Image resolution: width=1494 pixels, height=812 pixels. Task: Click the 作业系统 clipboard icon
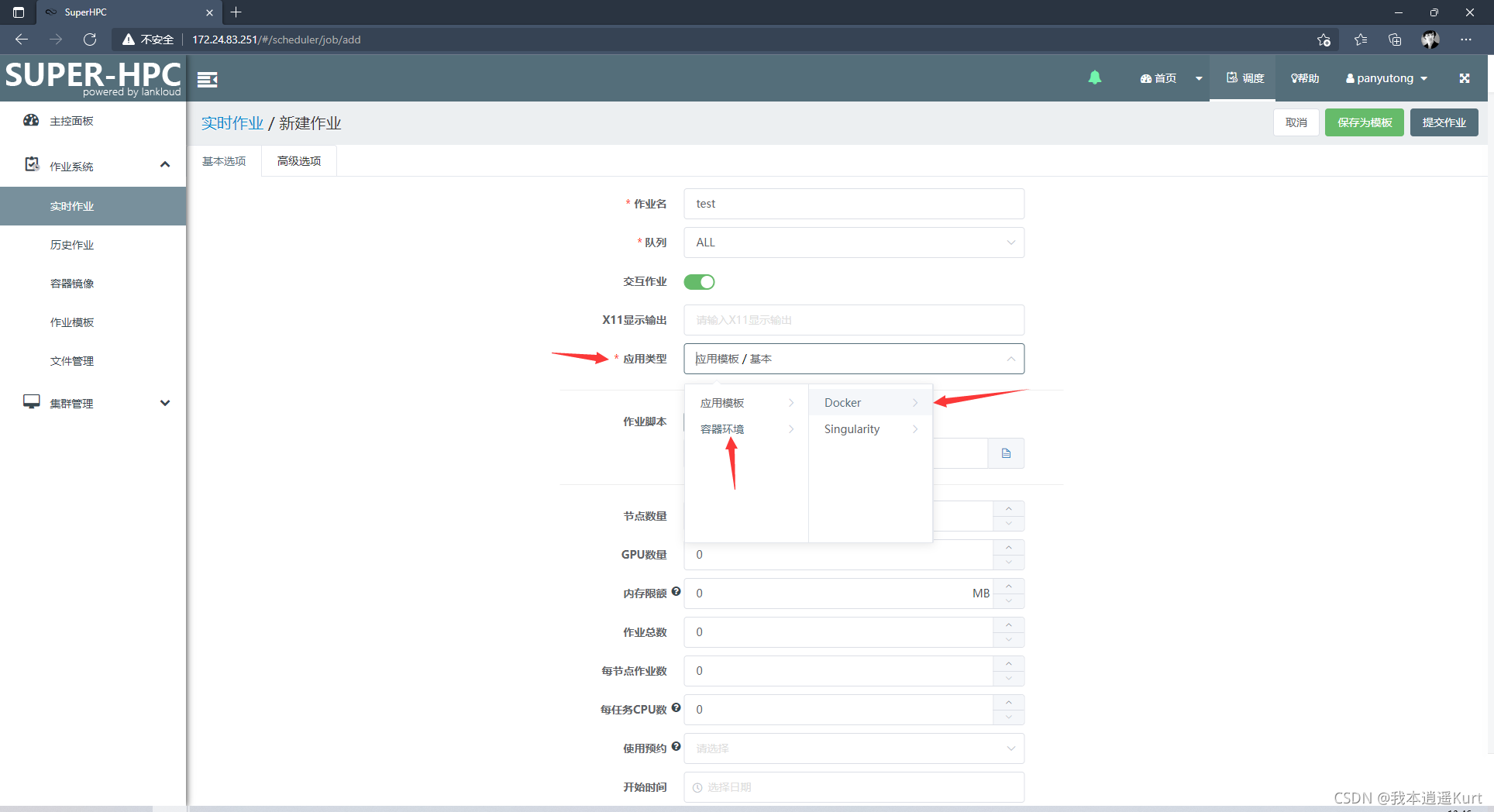(x=32, y=164)
